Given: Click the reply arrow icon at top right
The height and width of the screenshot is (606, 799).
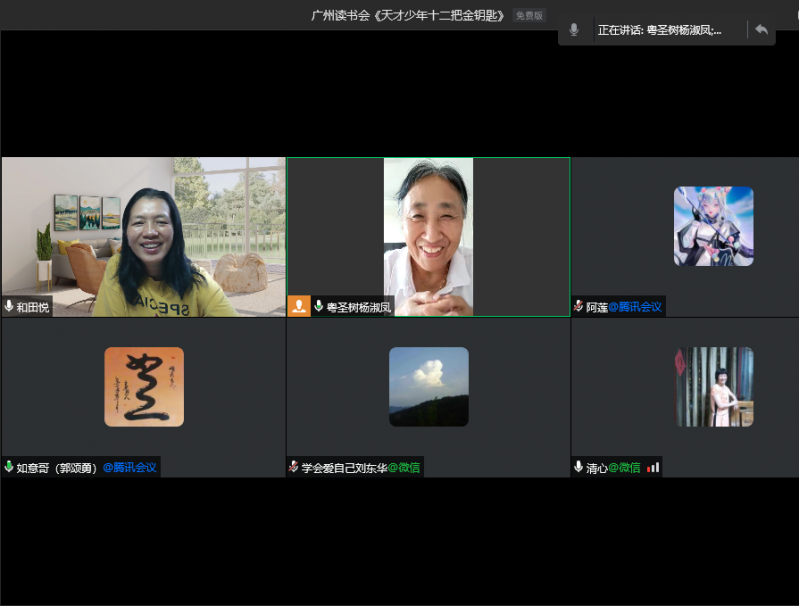Looking at the screenshot, I should point(761,30).
